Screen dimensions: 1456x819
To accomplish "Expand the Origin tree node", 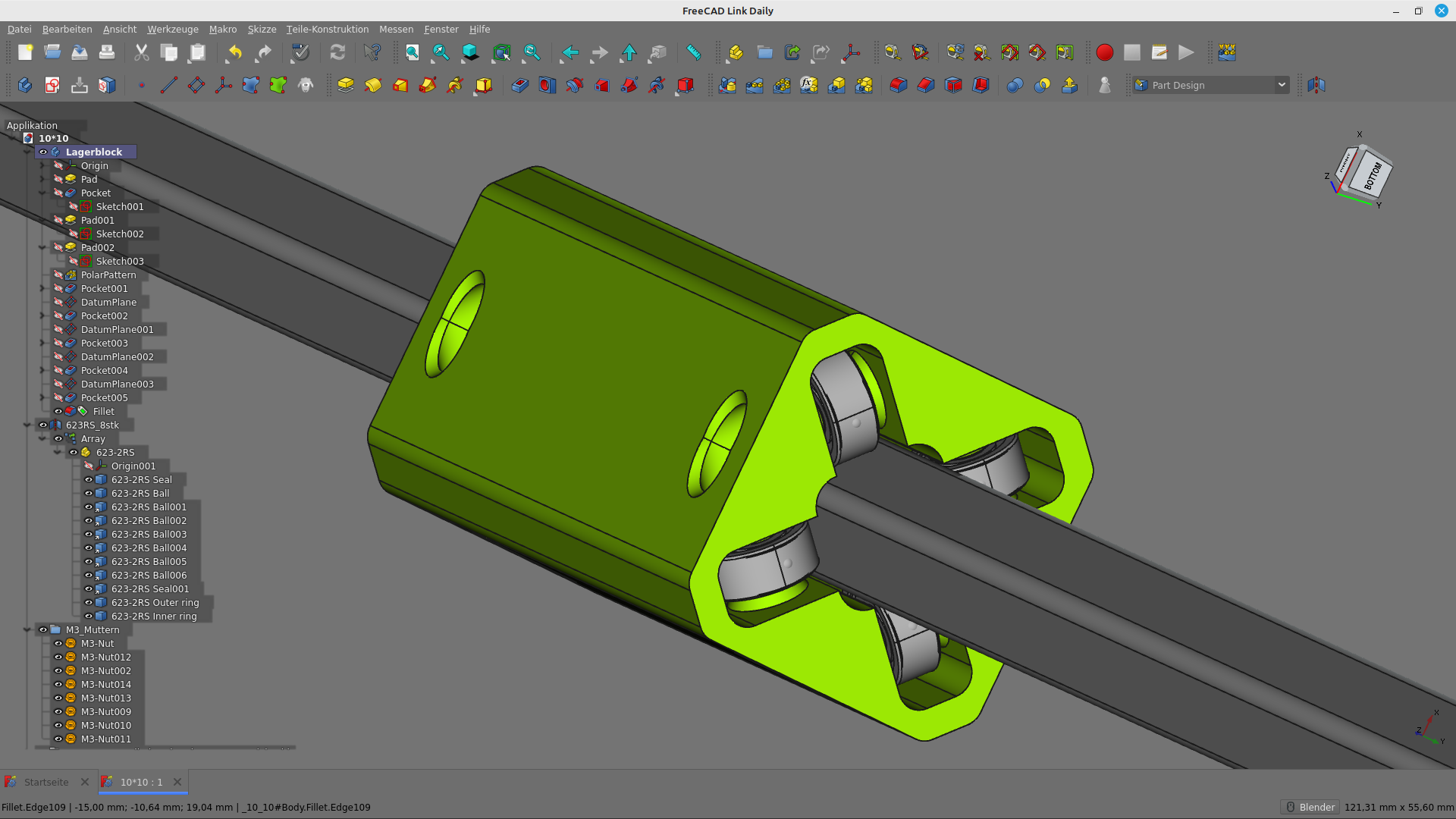I will click(x=42, y=166).
